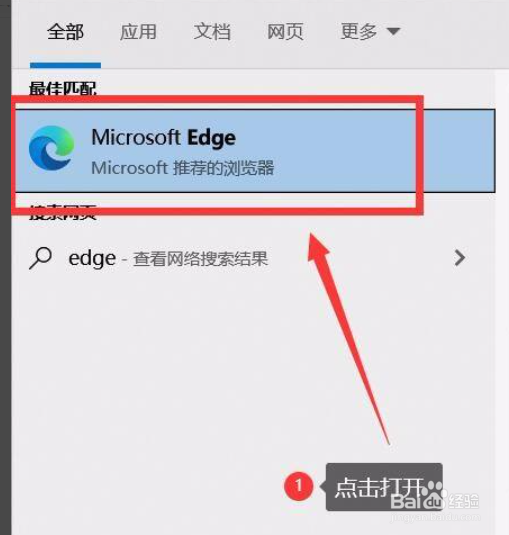Viewport: 509px width, 535px height.
Task: Switch to the 文档 tab
Action: tap(212, 32)
